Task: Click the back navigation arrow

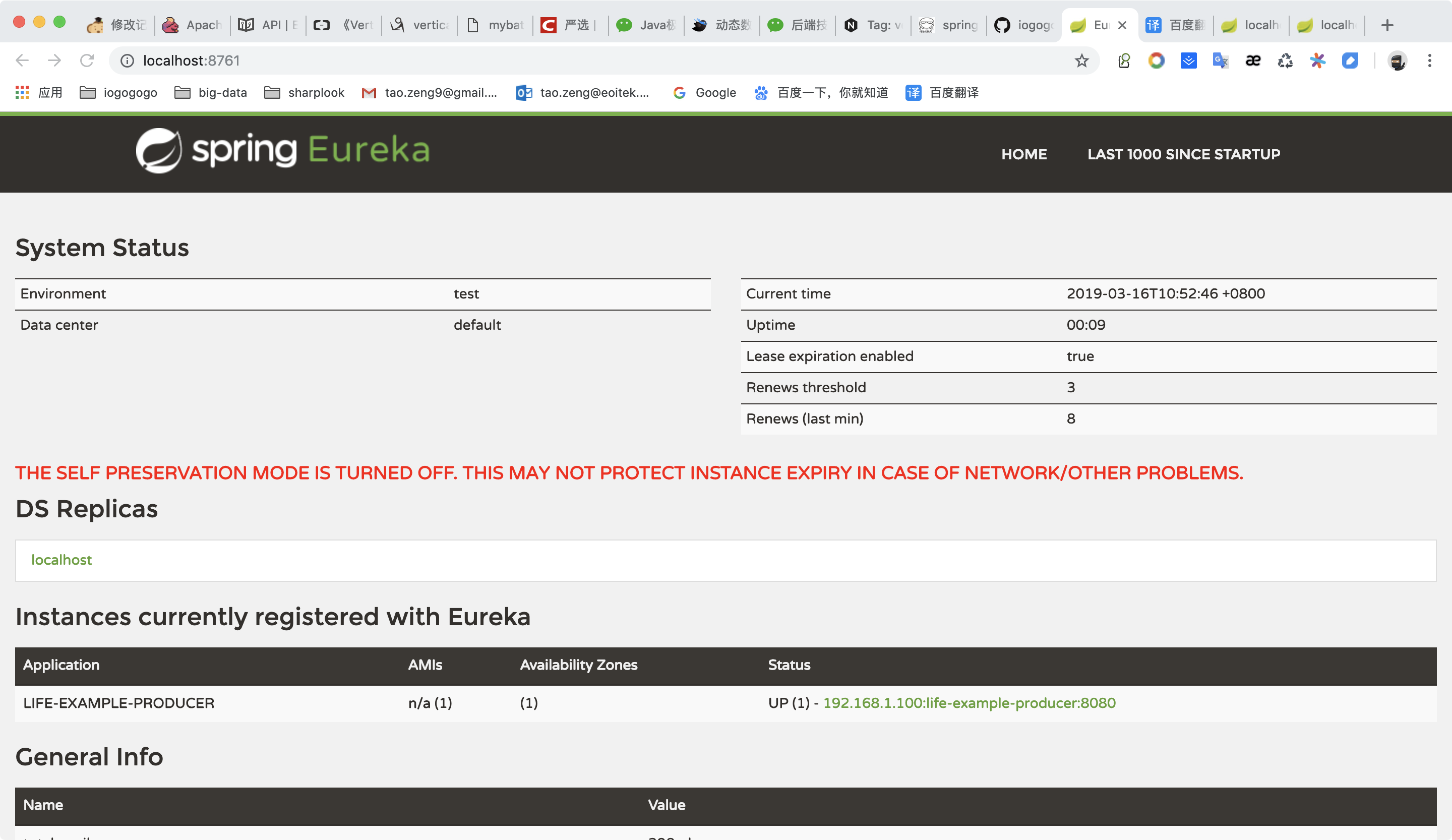Action: [22, 61]
